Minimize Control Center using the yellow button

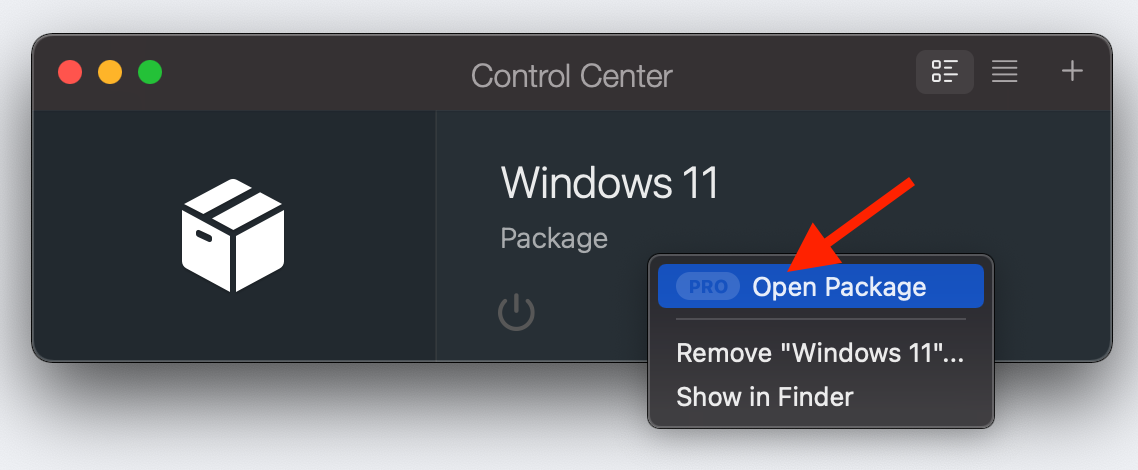tap(110, 72)
